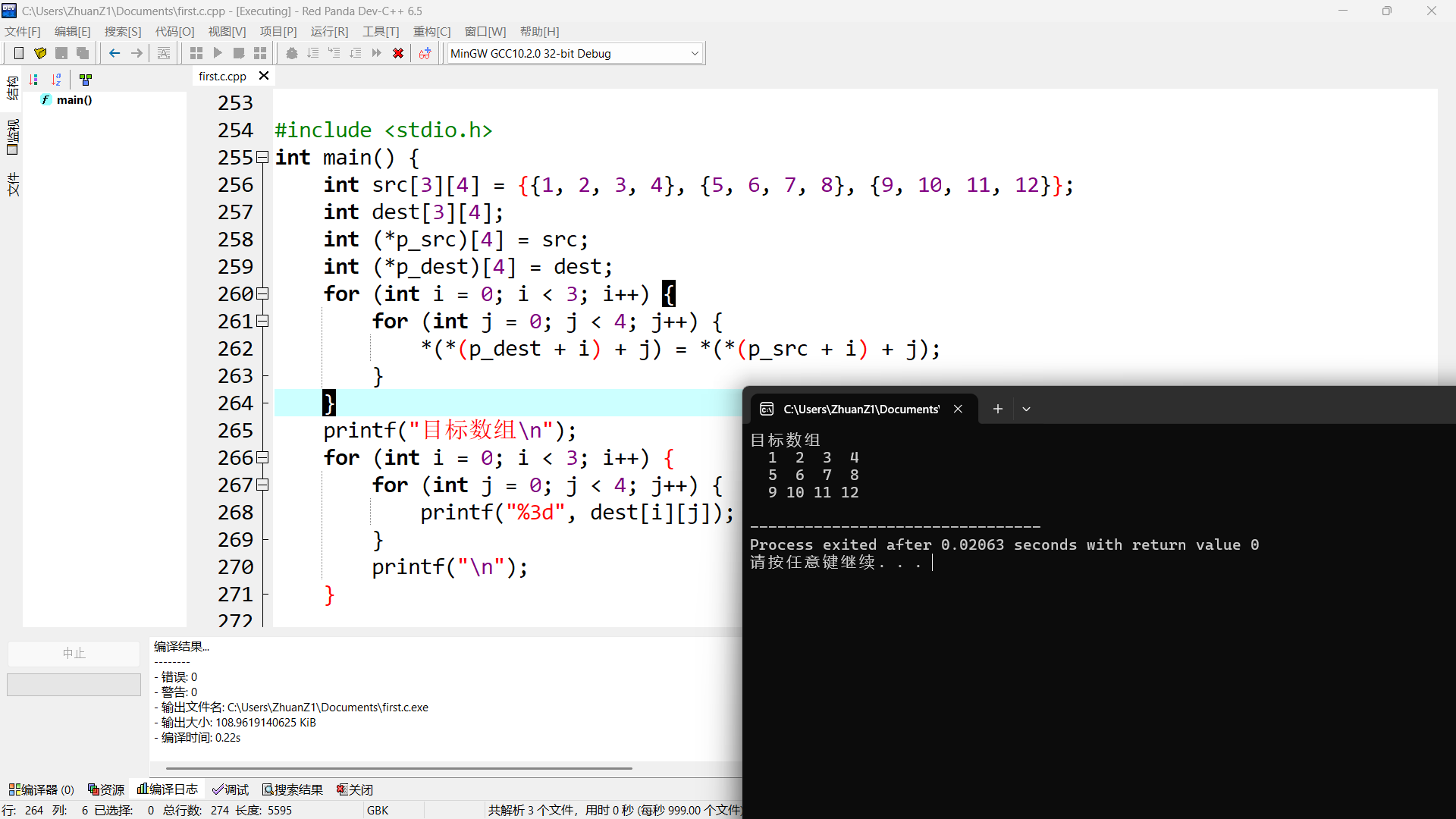Switch to the 搜索结果 bottom tab
The image size is (1456, 819).
coord(293,789)
